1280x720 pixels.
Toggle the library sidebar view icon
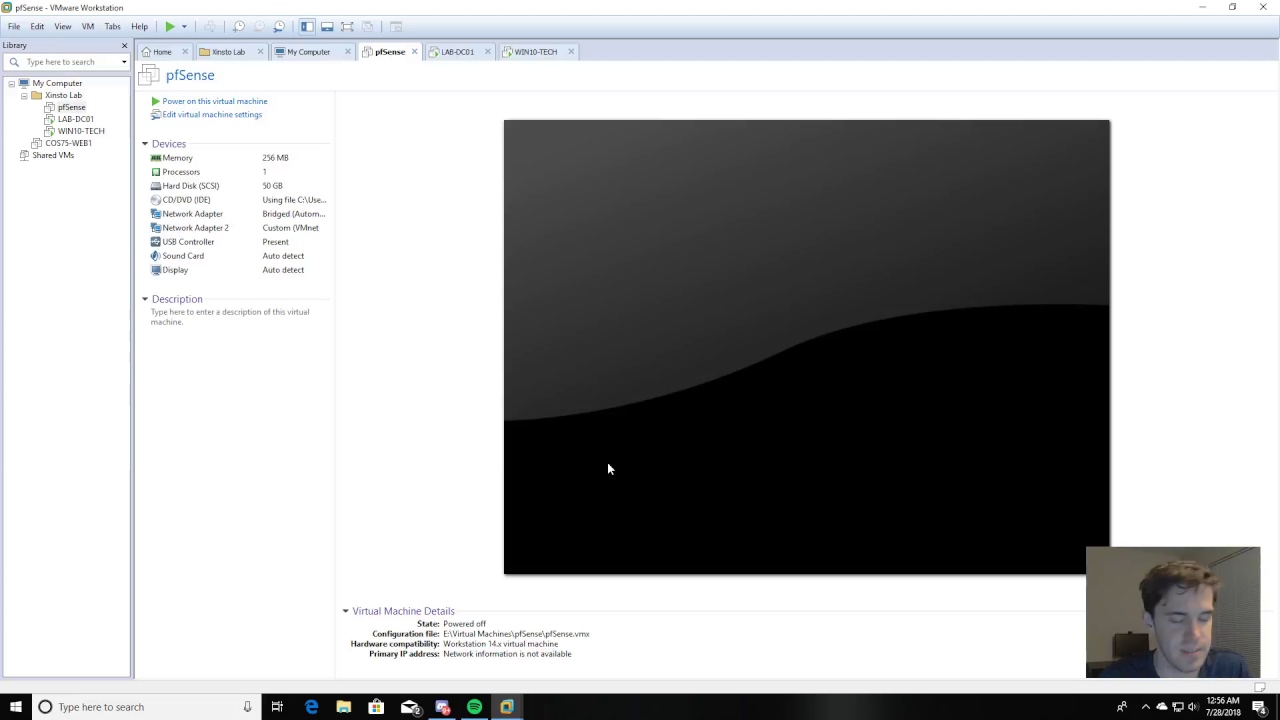pyautogui.click(x=307, y=27)
